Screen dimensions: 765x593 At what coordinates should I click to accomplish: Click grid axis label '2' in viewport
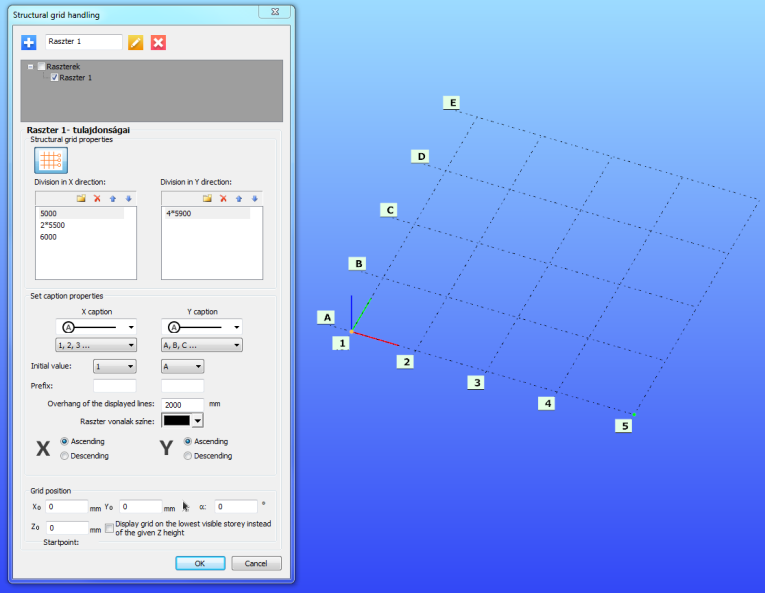coord(406,362)
